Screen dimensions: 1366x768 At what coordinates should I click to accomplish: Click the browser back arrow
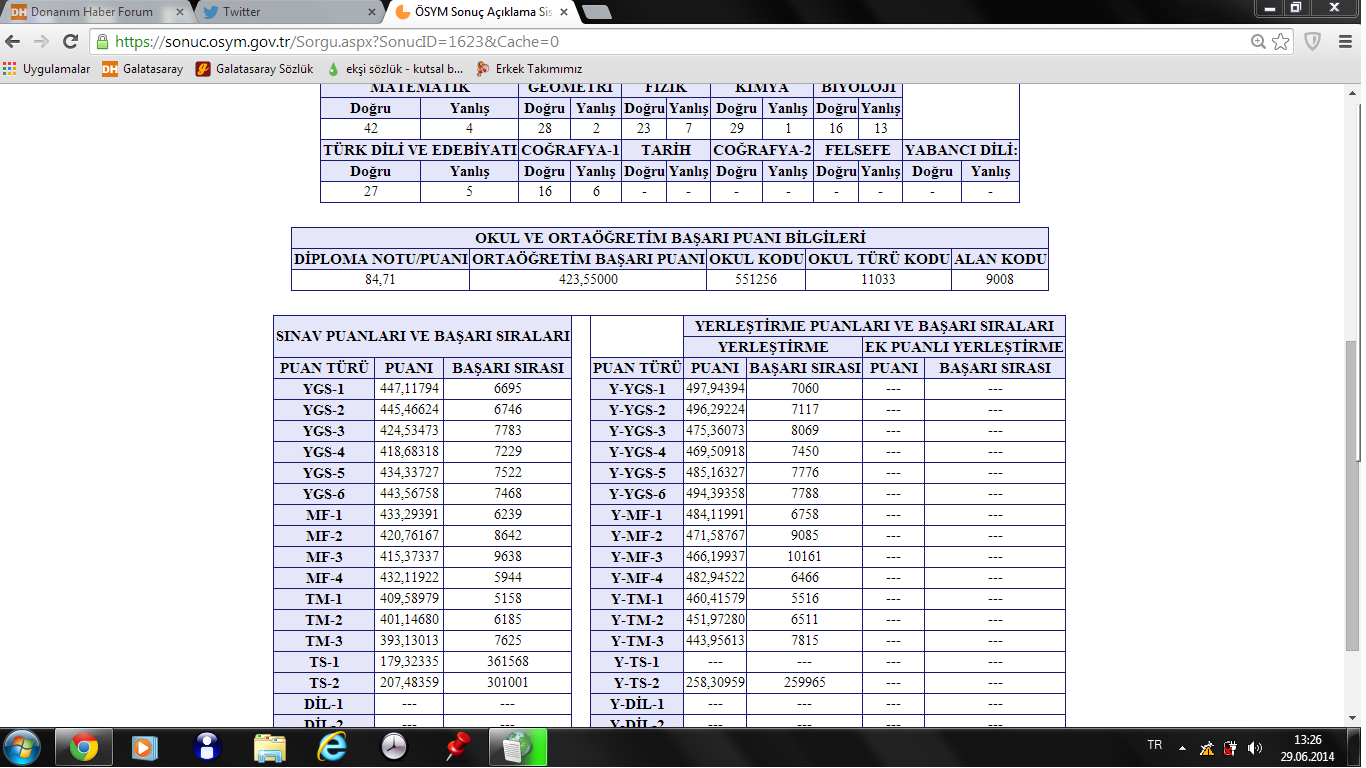[x=13, y=42]
